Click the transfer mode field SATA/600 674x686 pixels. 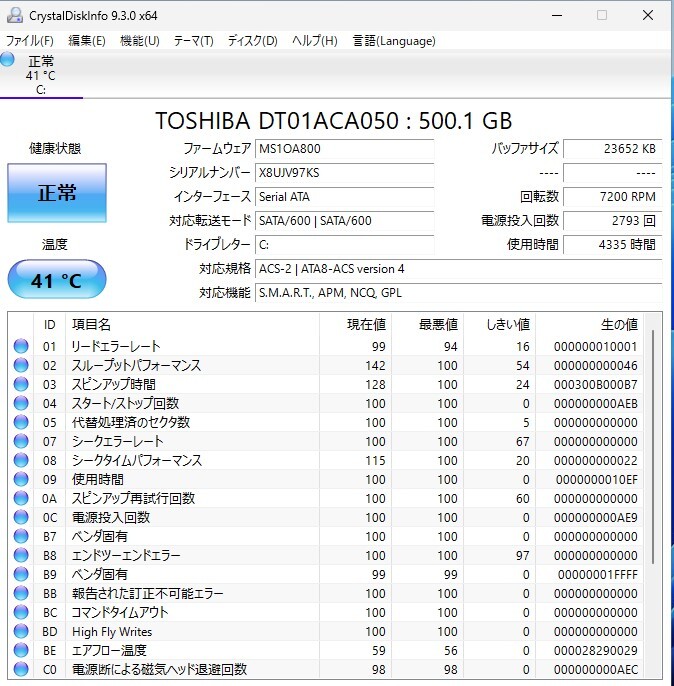345,220
